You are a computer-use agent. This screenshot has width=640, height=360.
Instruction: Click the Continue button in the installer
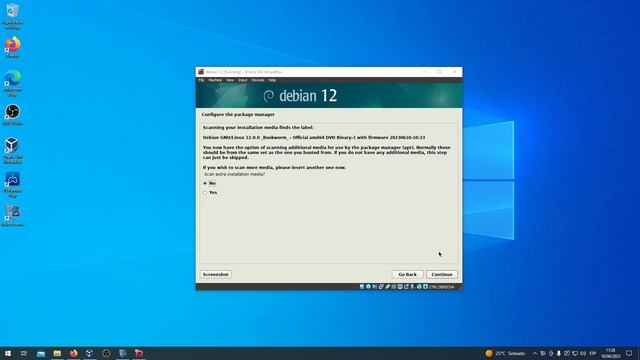pos(442,274)
